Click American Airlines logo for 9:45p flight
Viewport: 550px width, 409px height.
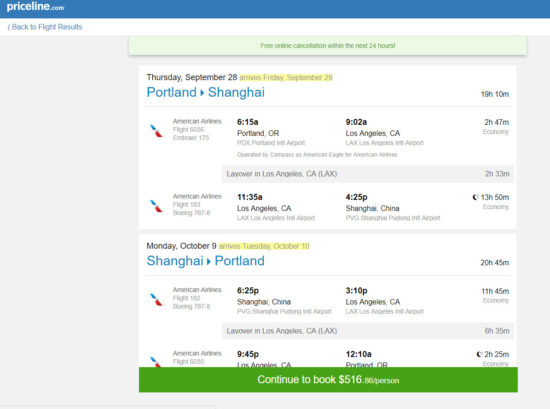(155, 362)
